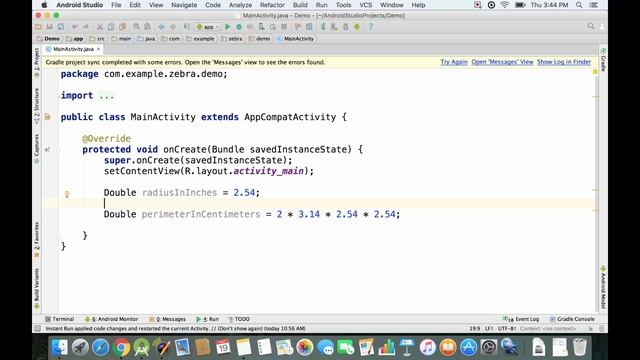Click the override gutter icon beside onCreate

(x=47, y=149)
